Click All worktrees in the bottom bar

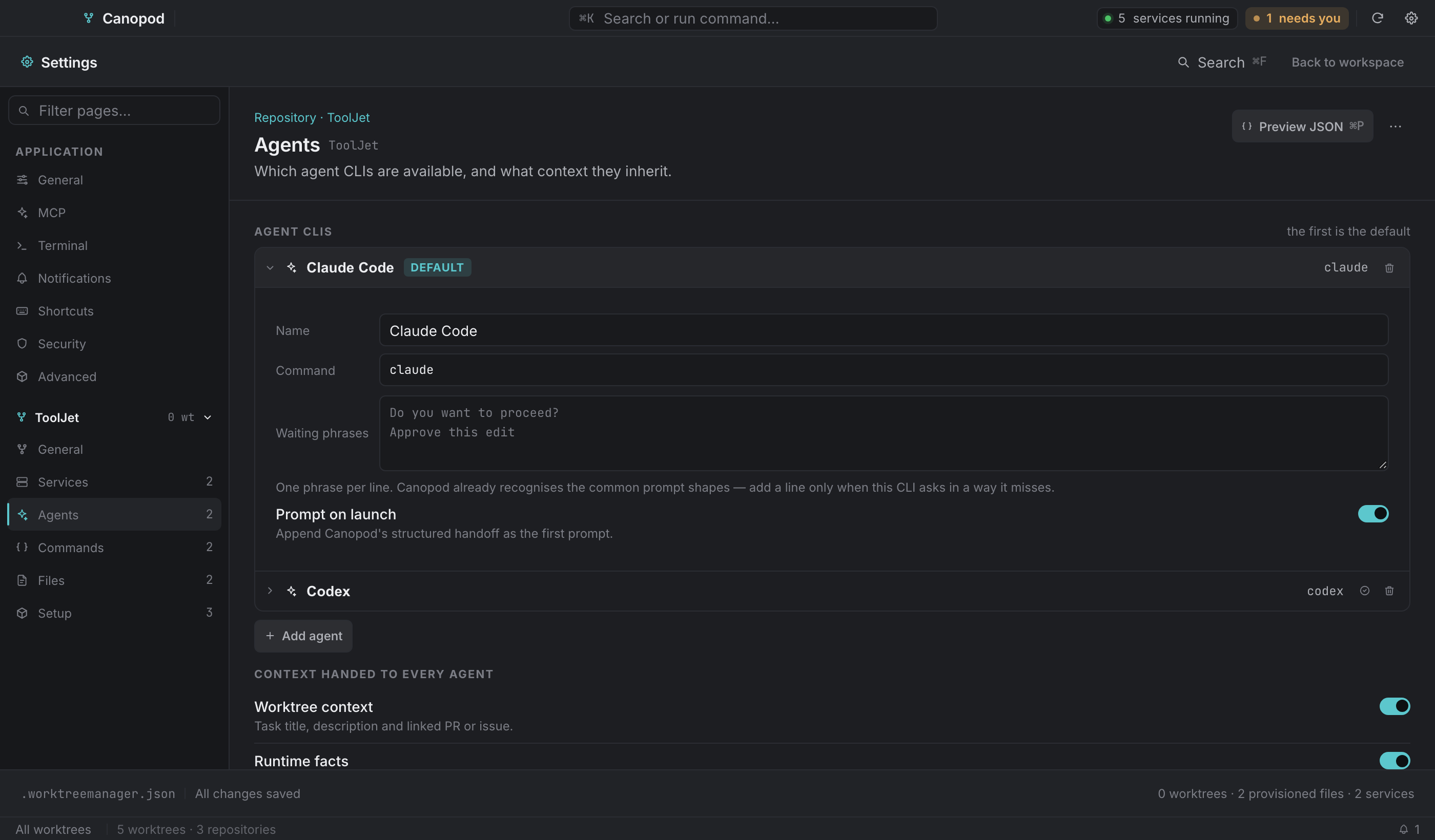tap(53, 829)
